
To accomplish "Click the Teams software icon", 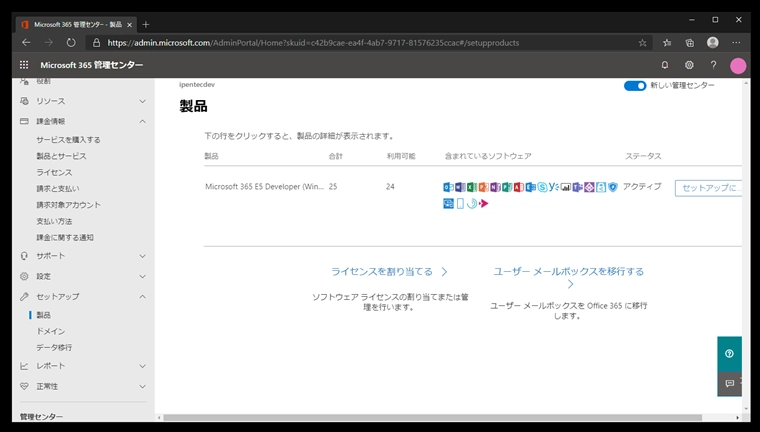I will [577, 187].
